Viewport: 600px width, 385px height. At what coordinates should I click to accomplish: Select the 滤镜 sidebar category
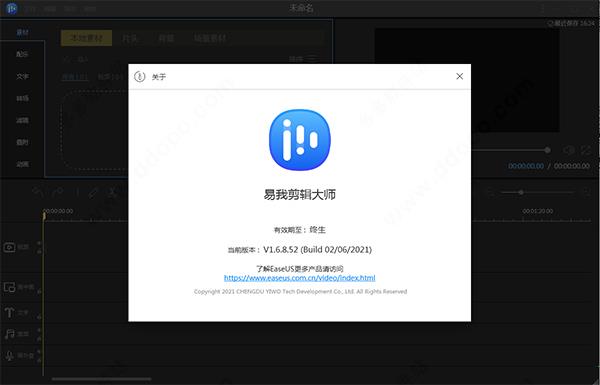point(22,120)
